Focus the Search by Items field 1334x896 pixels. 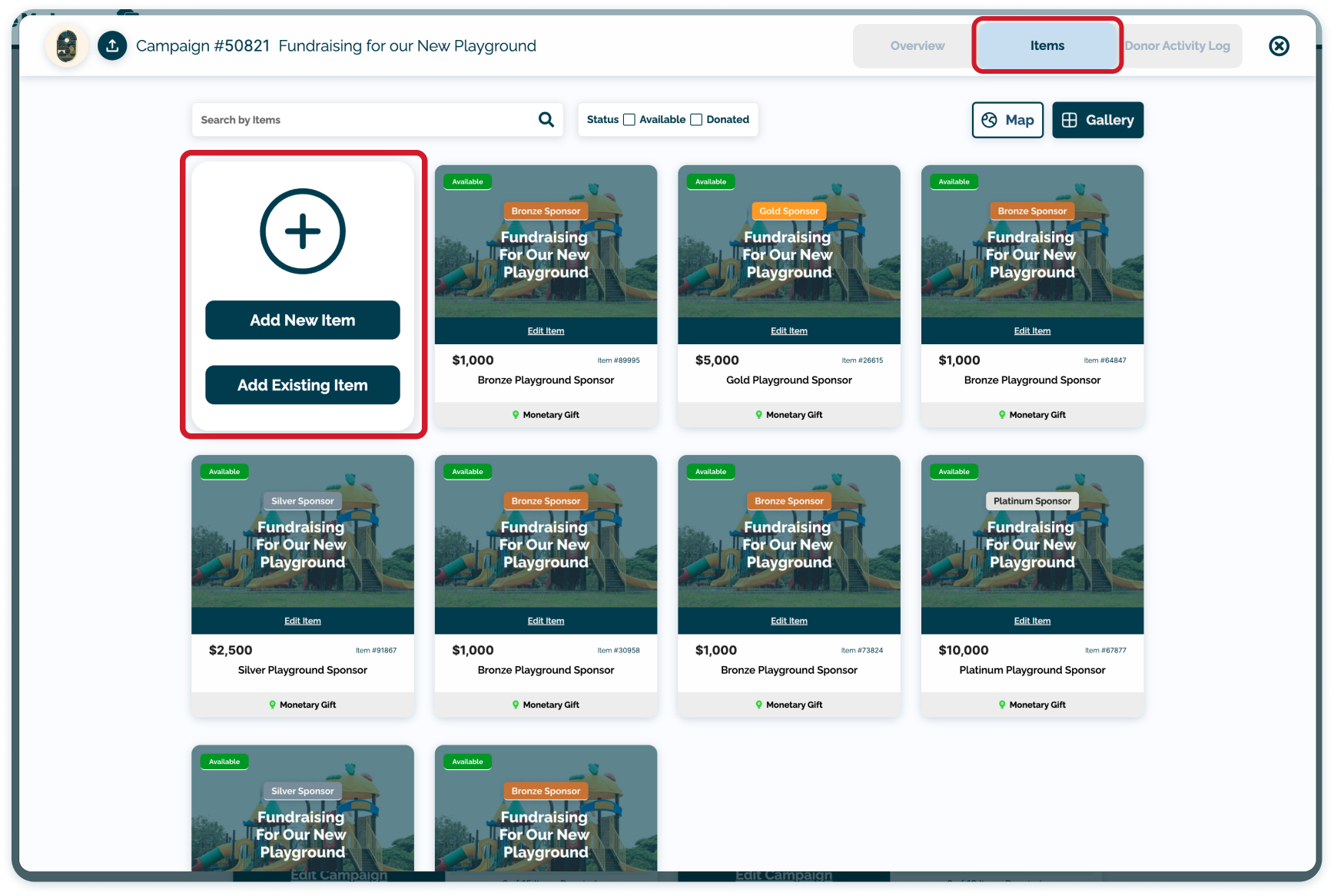point(365,120)
